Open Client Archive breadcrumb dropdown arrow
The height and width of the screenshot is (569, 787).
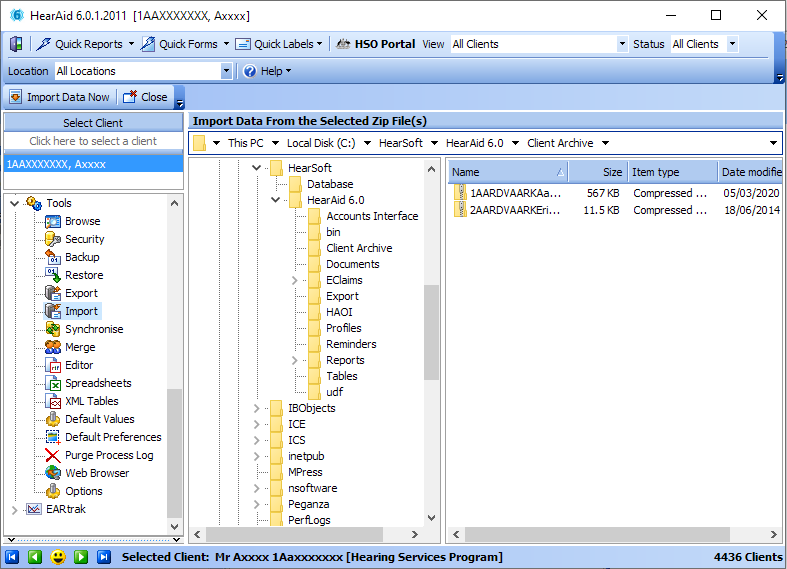point(605,144)
